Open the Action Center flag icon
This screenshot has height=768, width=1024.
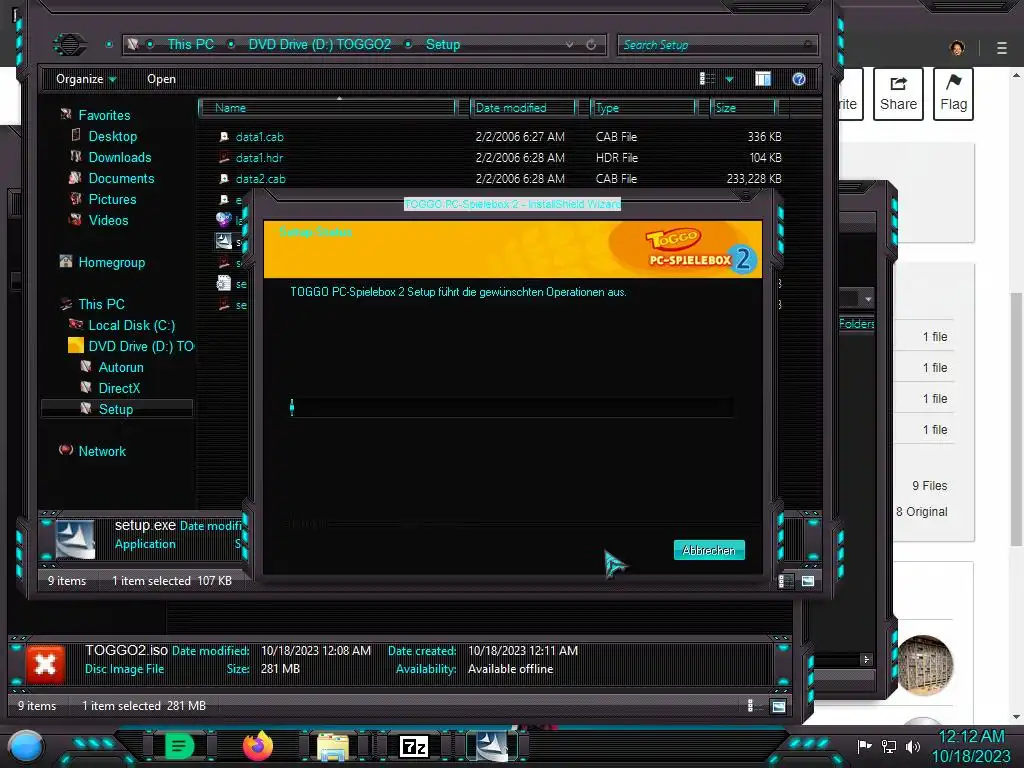pyautogui.click(x=864, y=746)
